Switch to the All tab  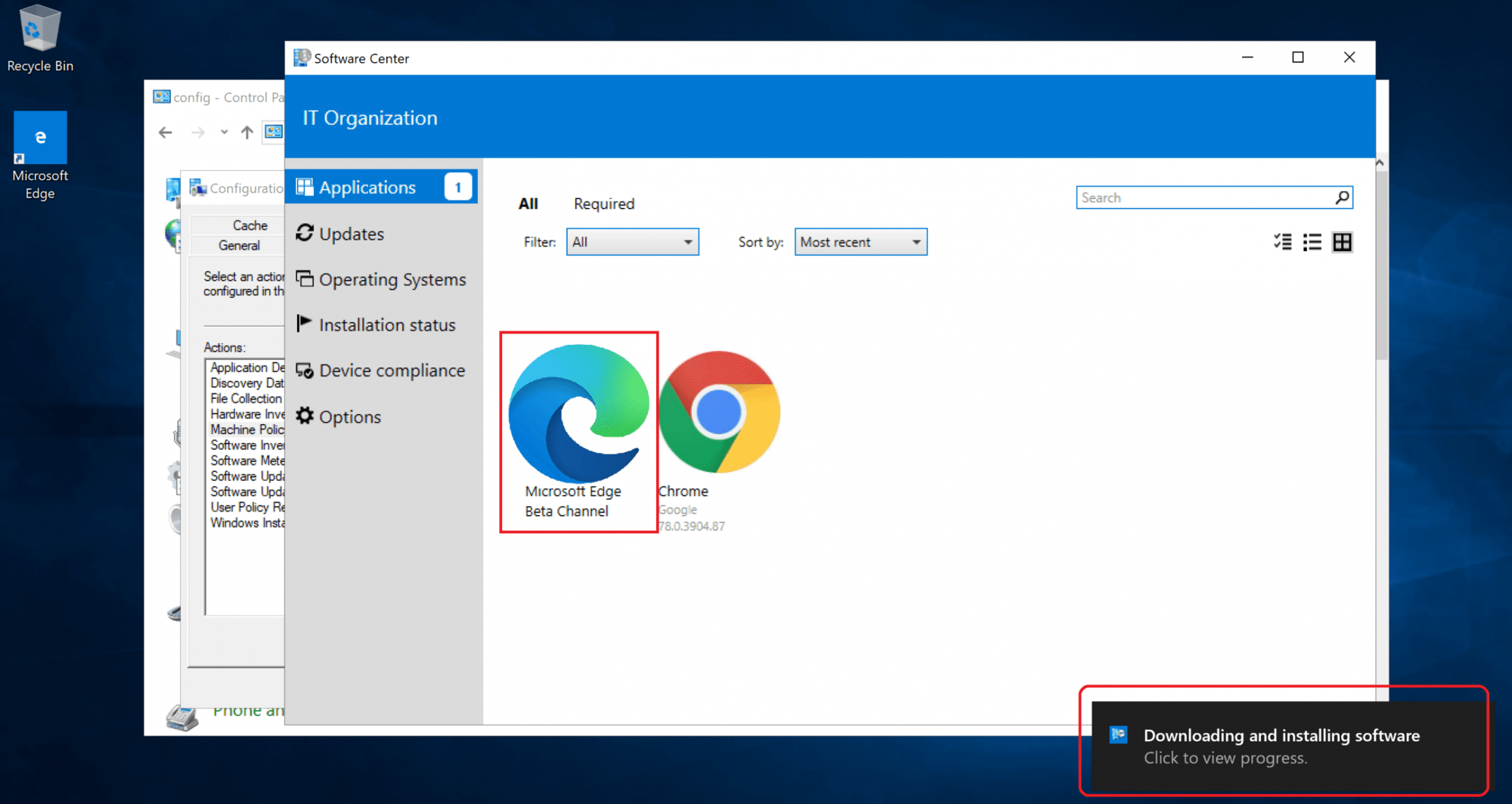[x=528, y=203]
